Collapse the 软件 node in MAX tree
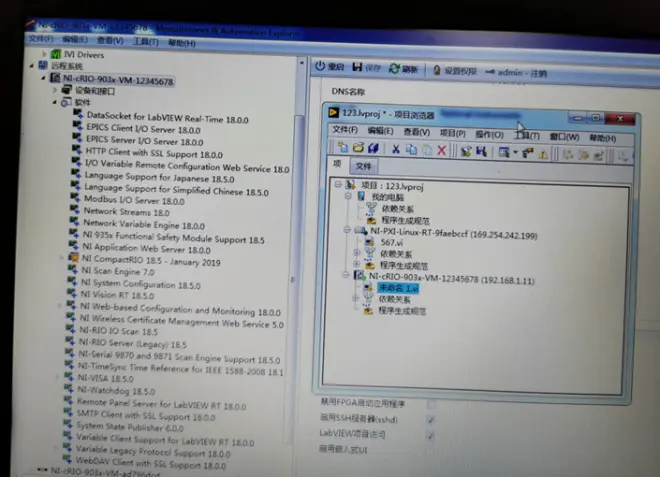The width and height of the screenshot is (660, 477). pos(55,102)
